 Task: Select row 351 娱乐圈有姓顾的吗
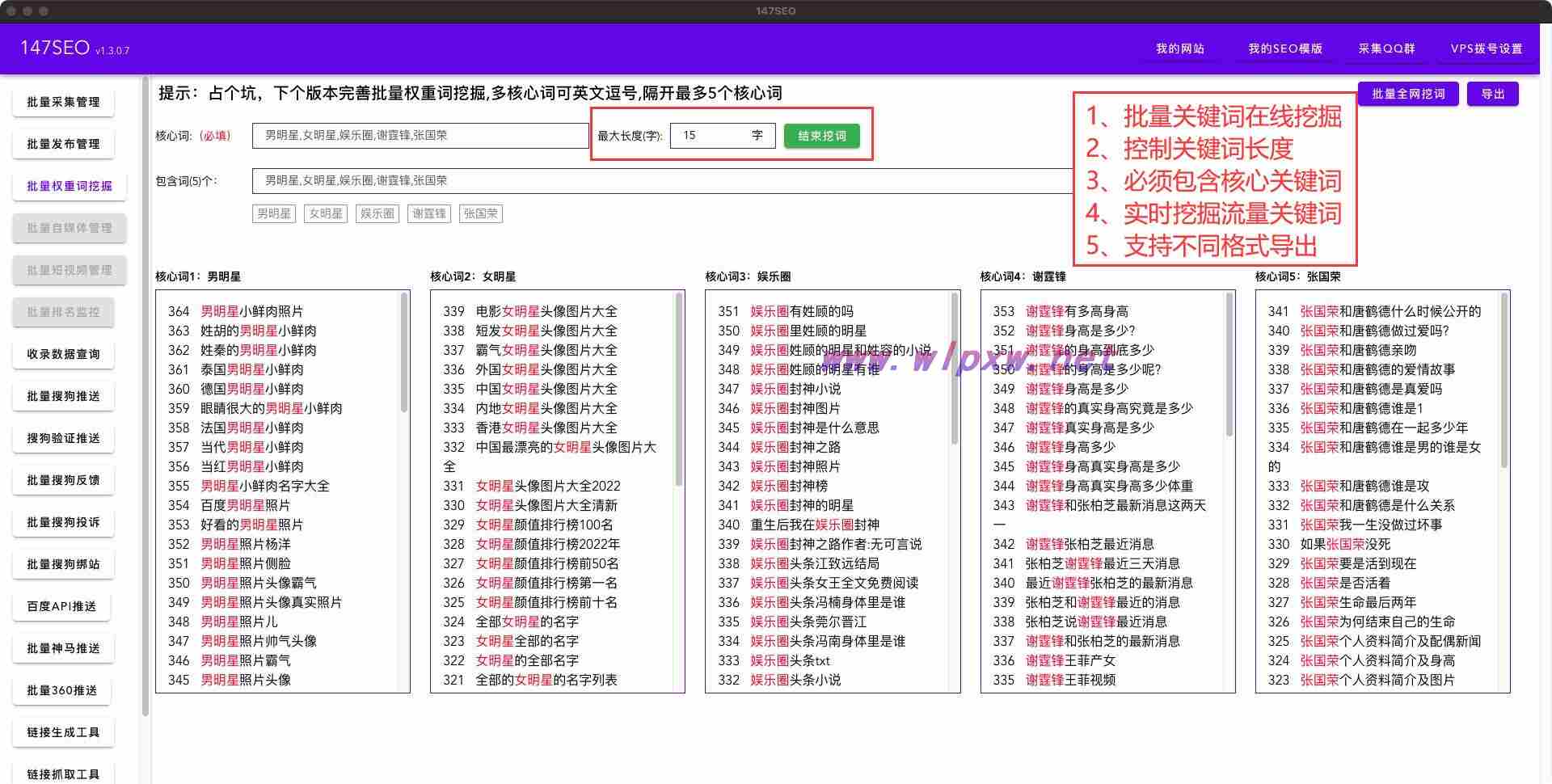coord(786,311)
